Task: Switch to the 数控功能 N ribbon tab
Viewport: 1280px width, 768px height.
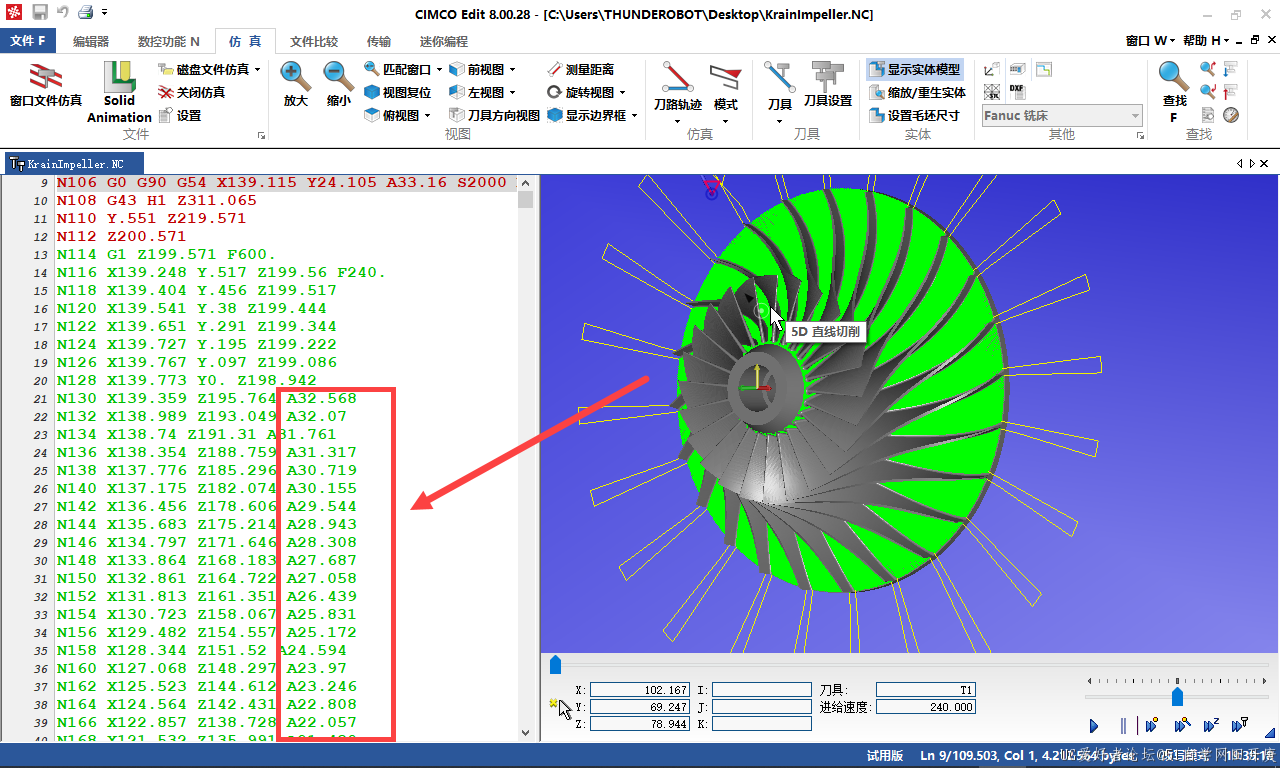Action: [x=168, y=41]
